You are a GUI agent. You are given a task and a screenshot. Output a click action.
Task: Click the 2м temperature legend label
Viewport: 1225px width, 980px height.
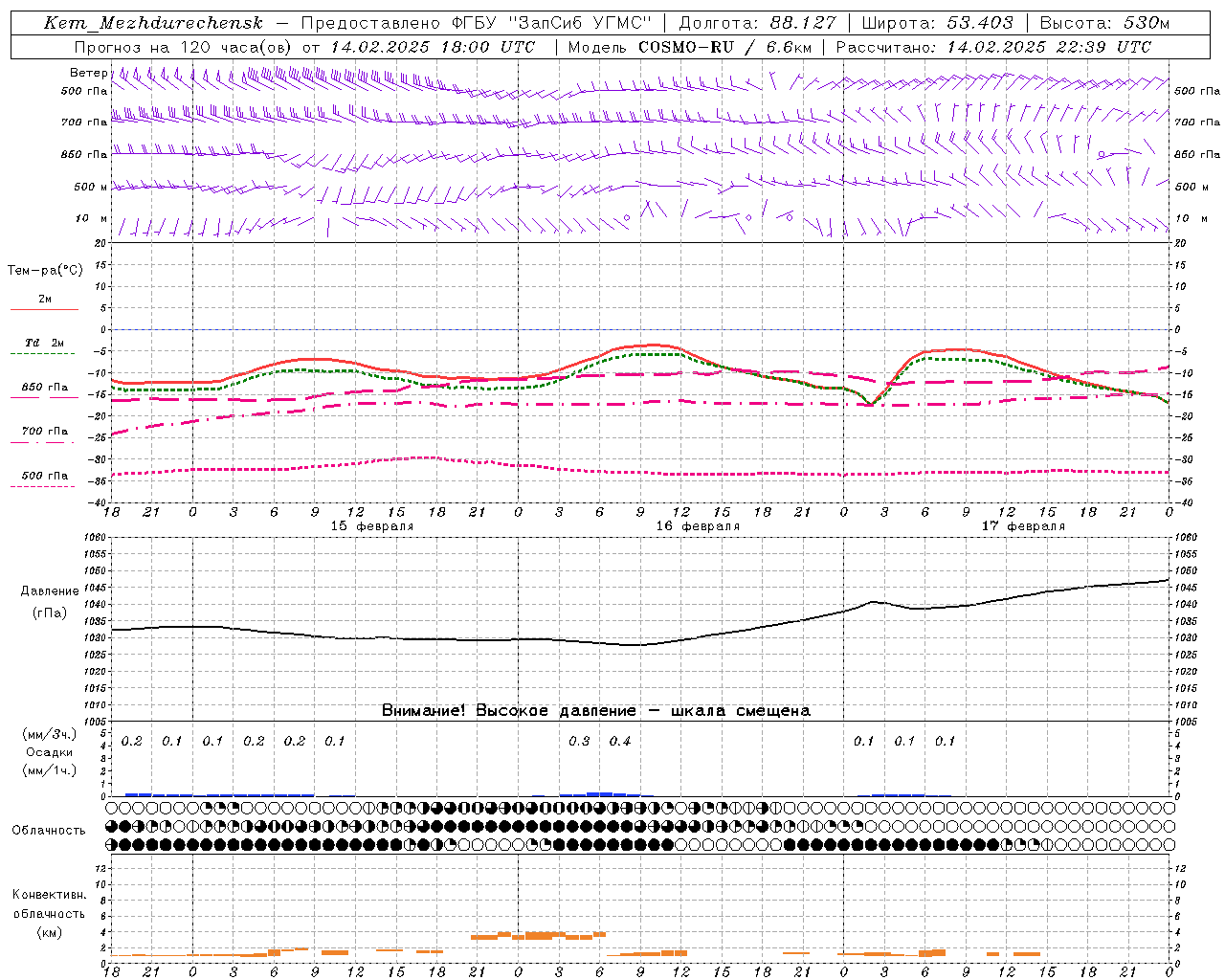(x=45, y=299)
